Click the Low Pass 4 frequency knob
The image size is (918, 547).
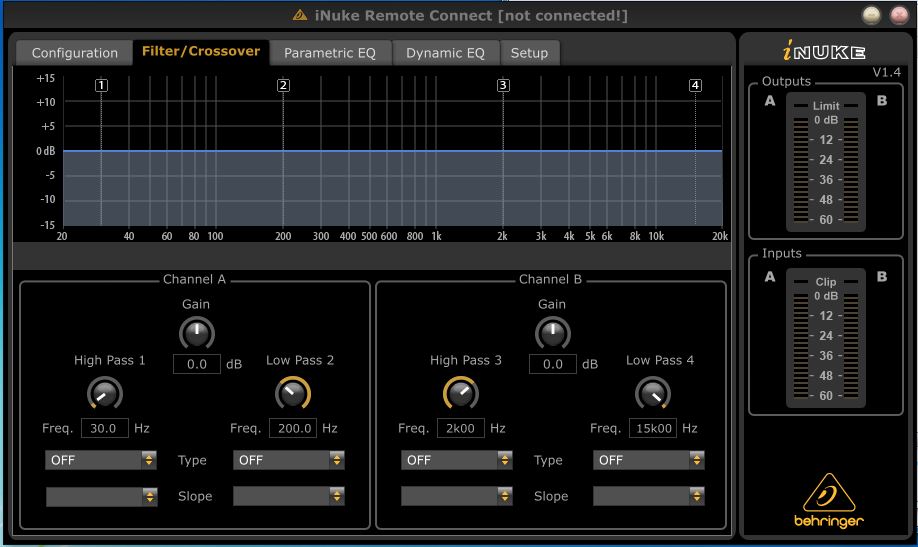click(x=652, y=394)
